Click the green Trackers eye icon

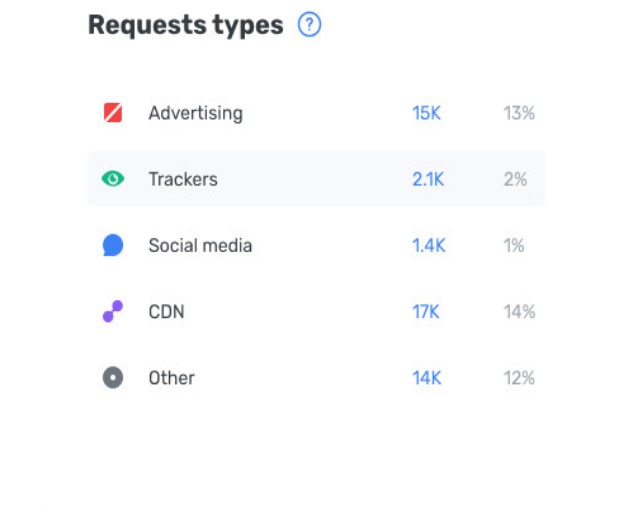113,179
